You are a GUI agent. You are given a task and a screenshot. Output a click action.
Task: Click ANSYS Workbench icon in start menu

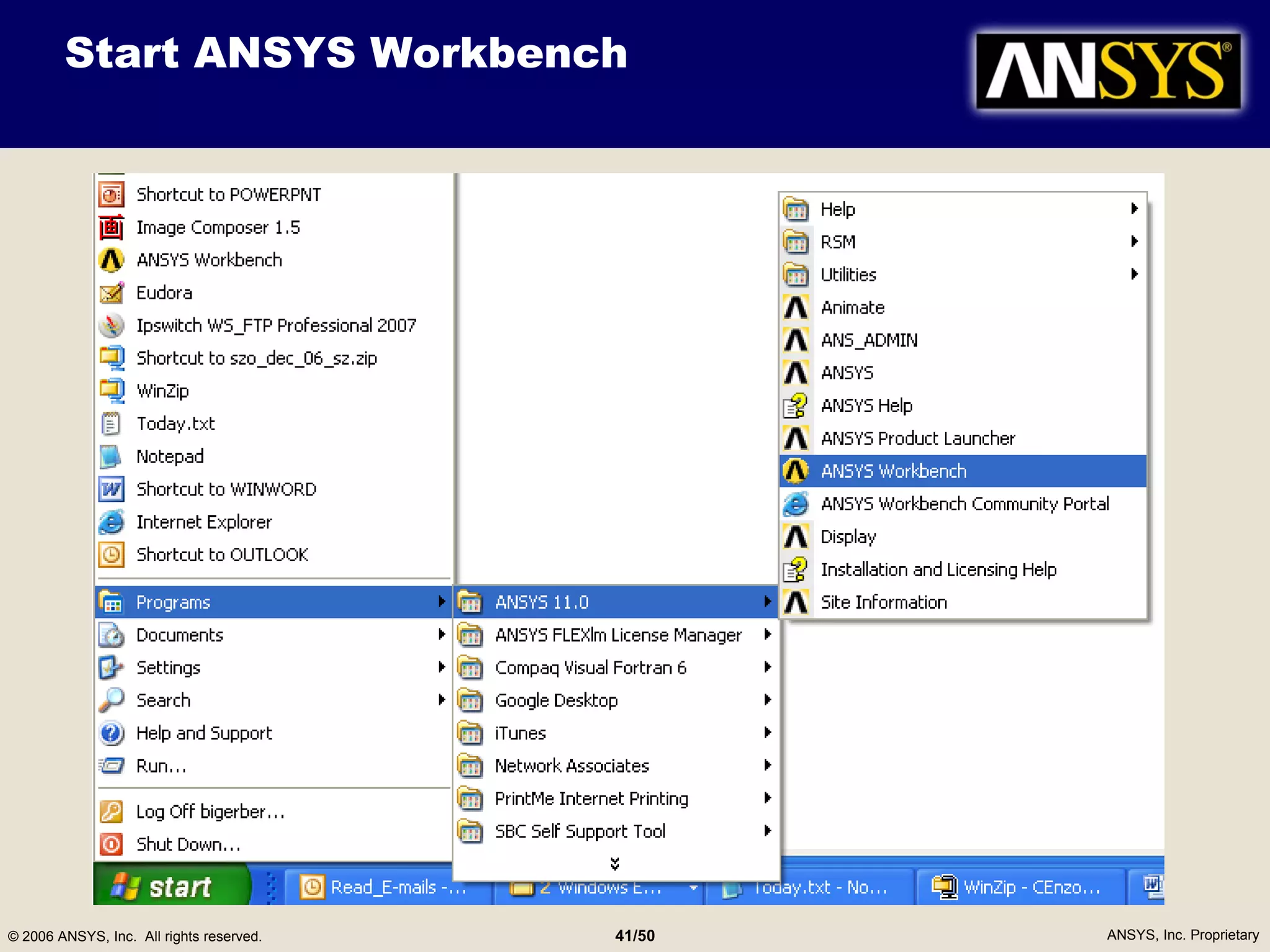click(112, 260)
